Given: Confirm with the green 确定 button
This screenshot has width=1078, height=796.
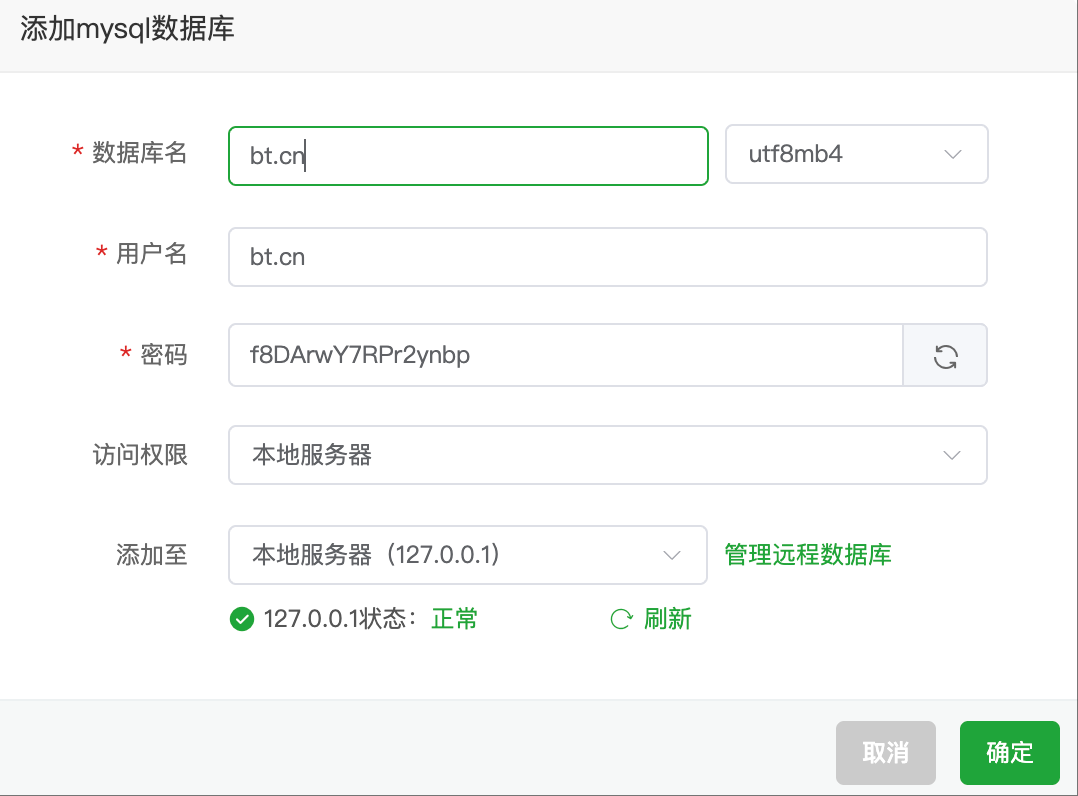Looking at the screenshot, I should pos(1009,753).
